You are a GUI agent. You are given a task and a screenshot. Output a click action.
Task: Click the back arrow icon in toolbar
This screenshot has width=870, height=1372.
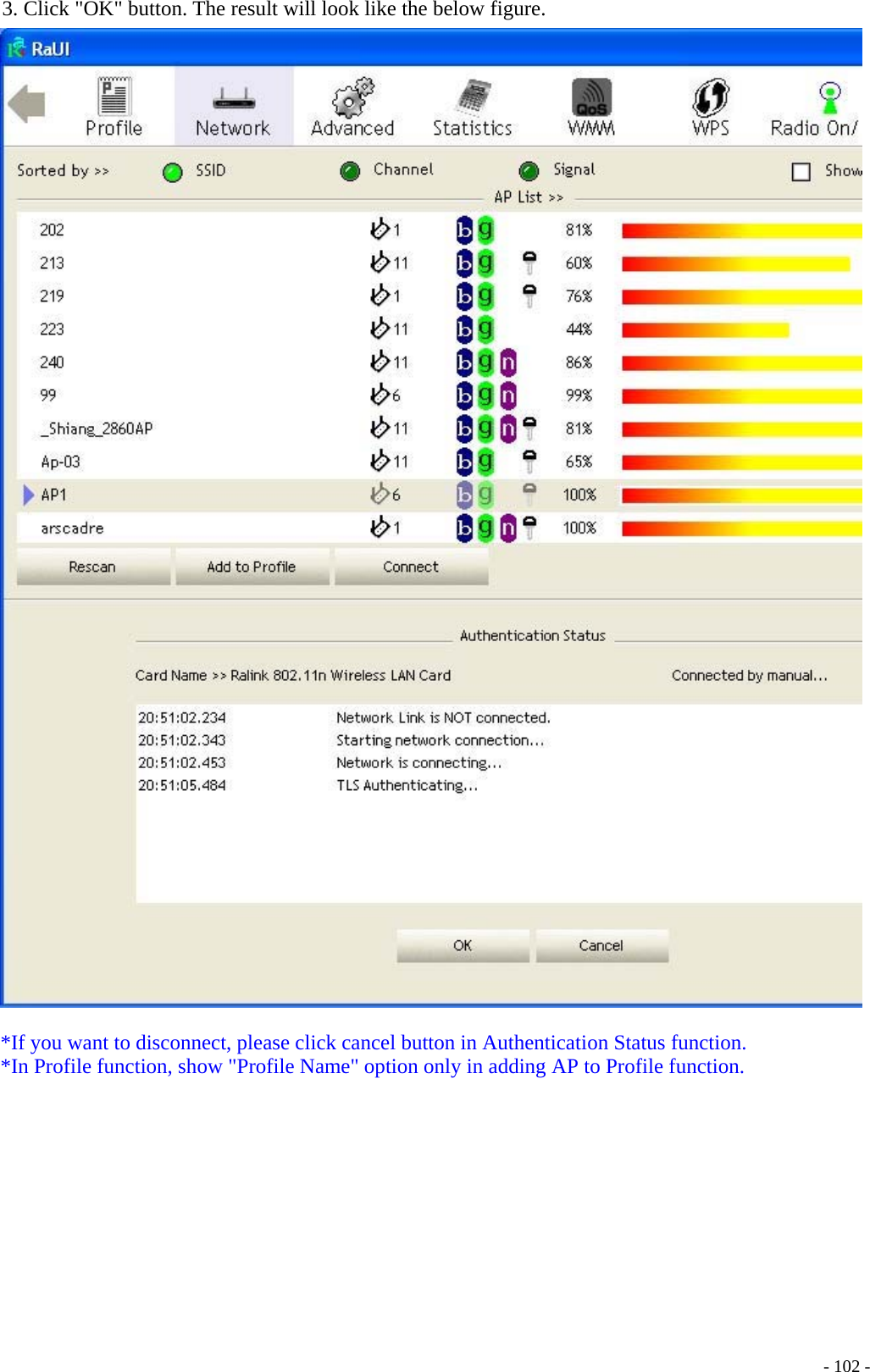tap(27, 104)
